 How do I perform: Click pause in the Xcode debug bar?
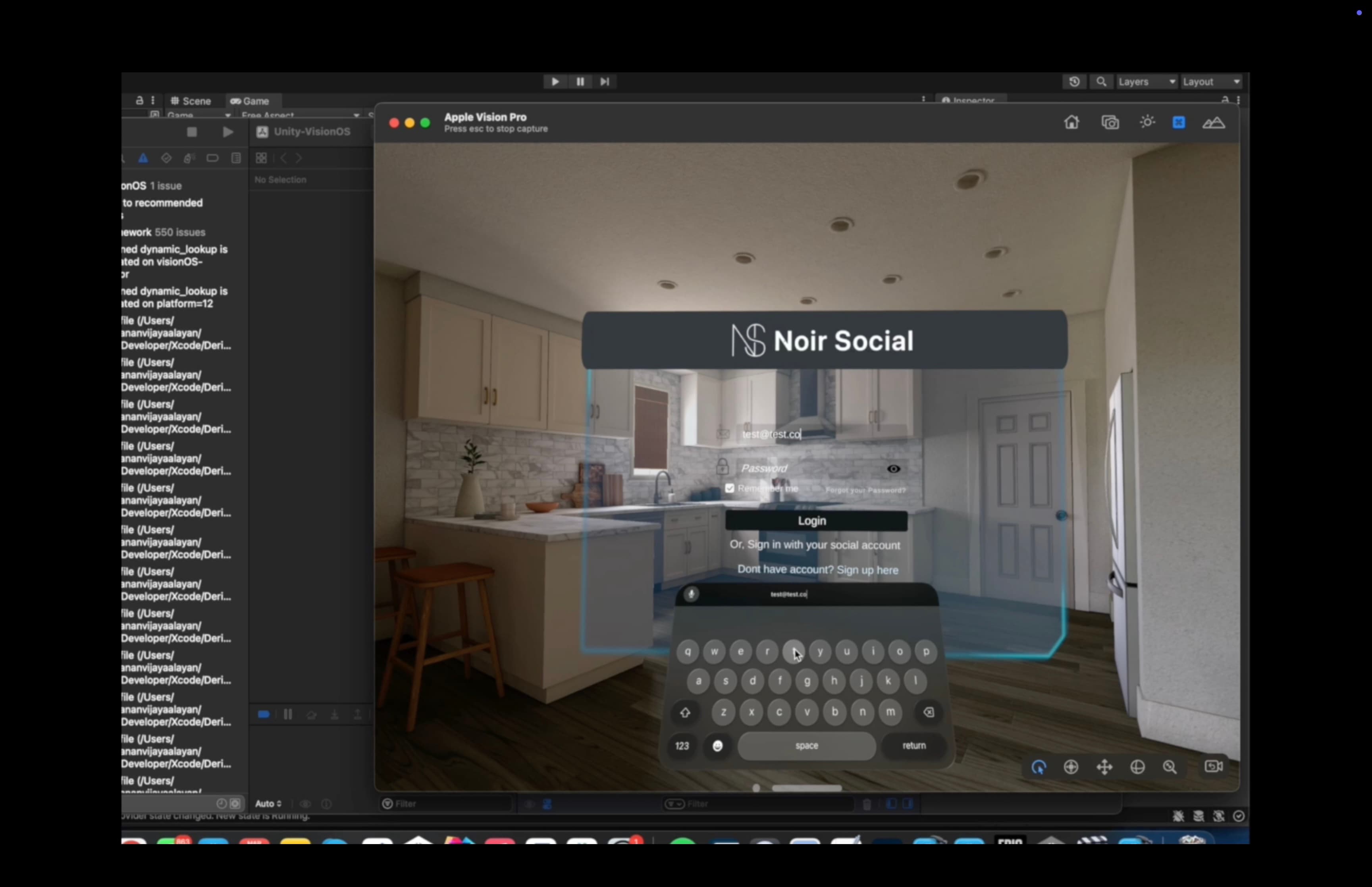click(287, 715)
